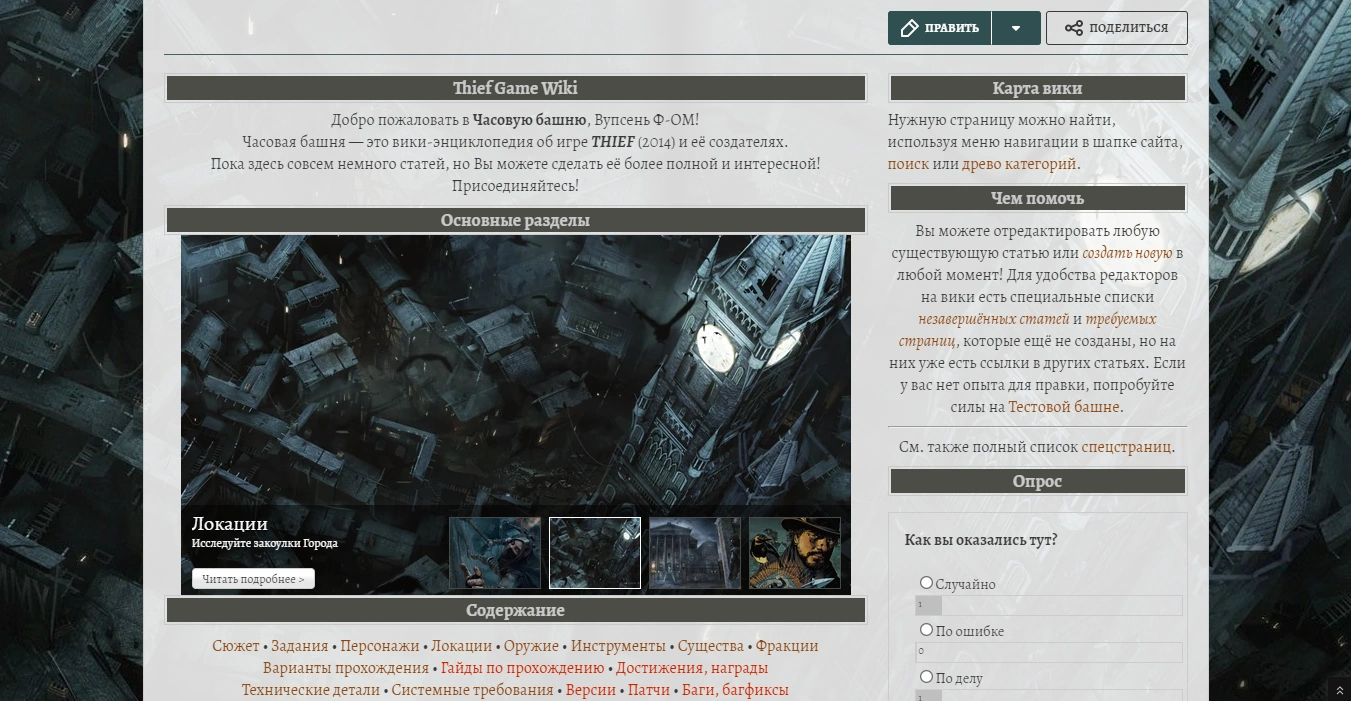This screenshot has width=1351, height=701.
Task: Open the Персонажи contents link
Action: pos(380,646)
